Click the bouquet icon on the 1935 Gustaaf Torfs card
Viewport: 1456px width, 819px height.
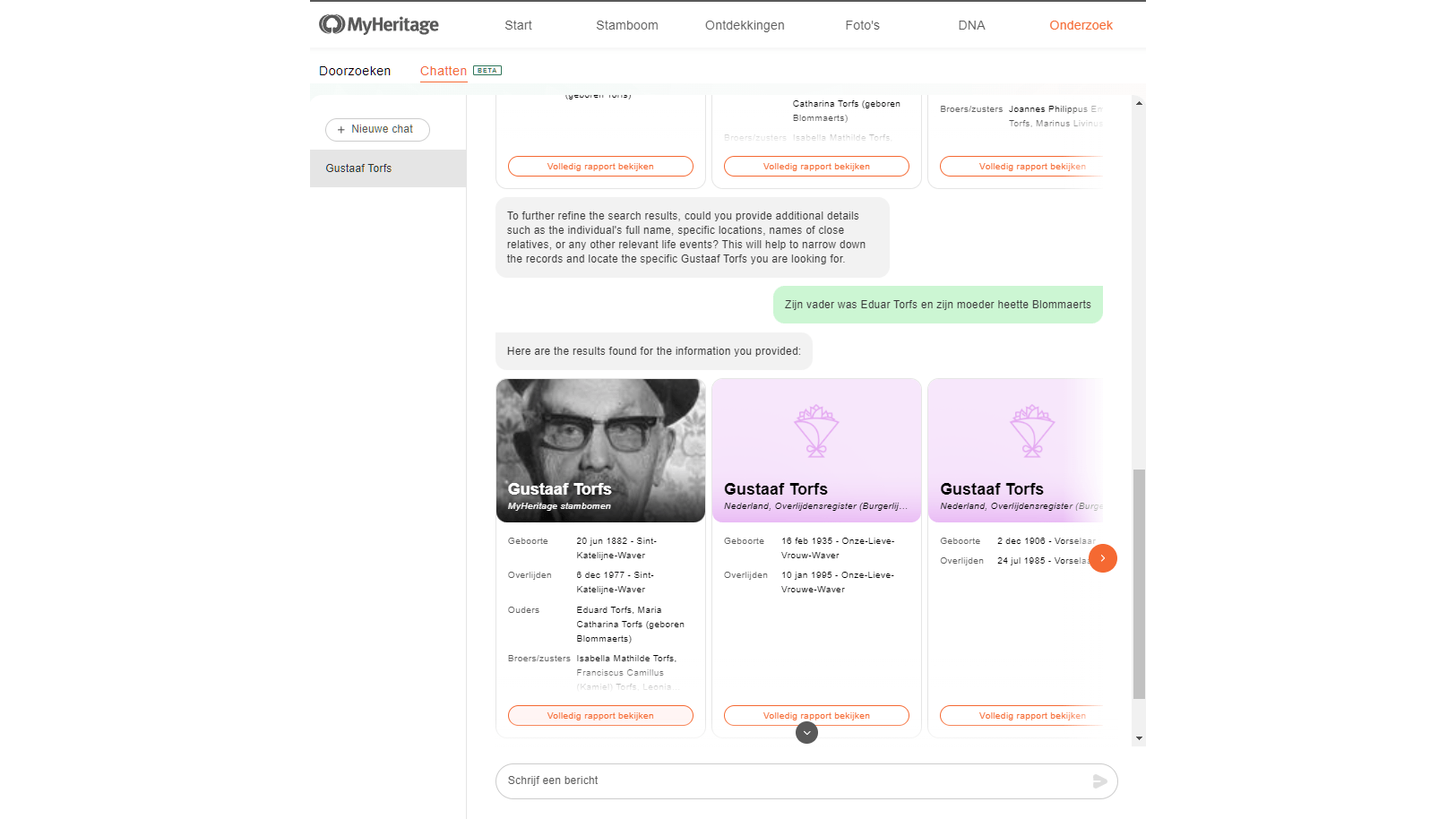click(816, 431)
